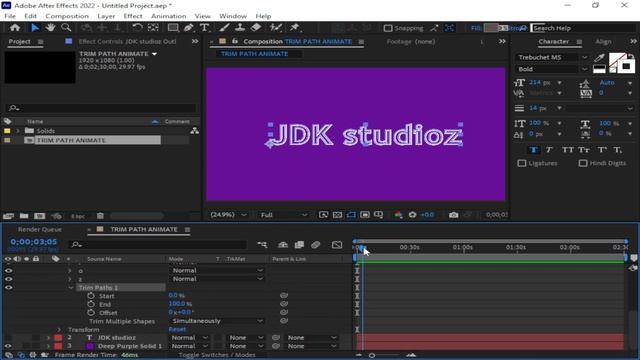
Task: Select the Rectangle shape tool
Action: [x=173, y=28]
